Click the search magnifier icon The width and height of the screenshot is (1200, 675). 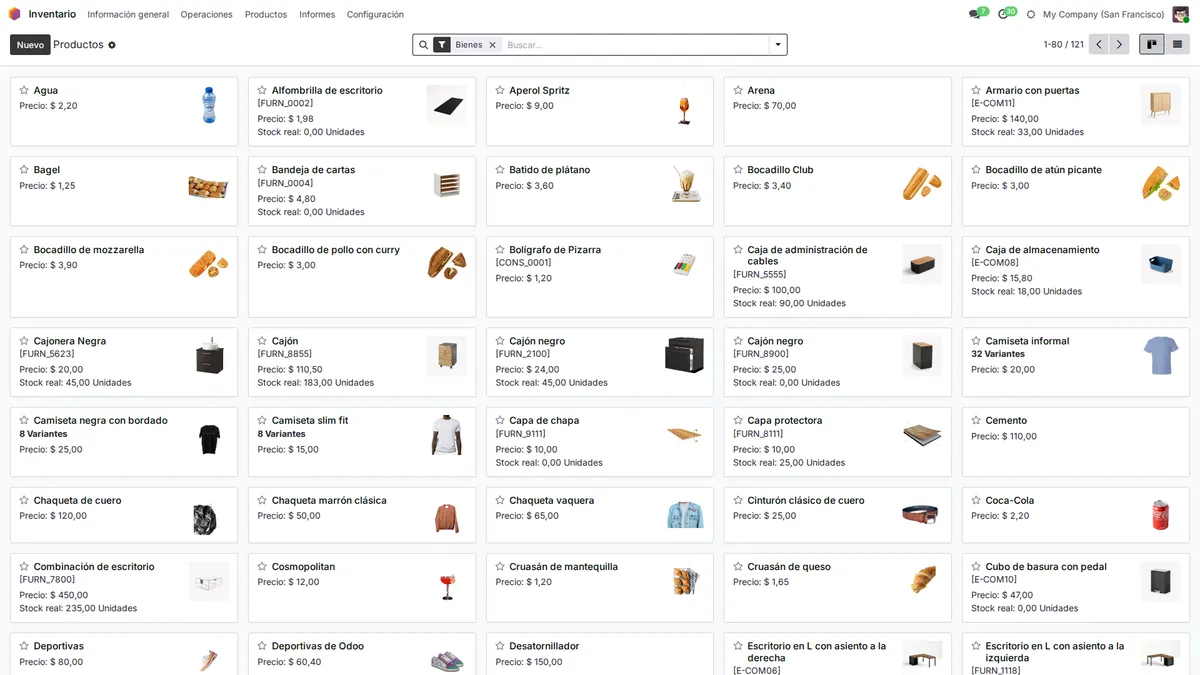[423, 45]
